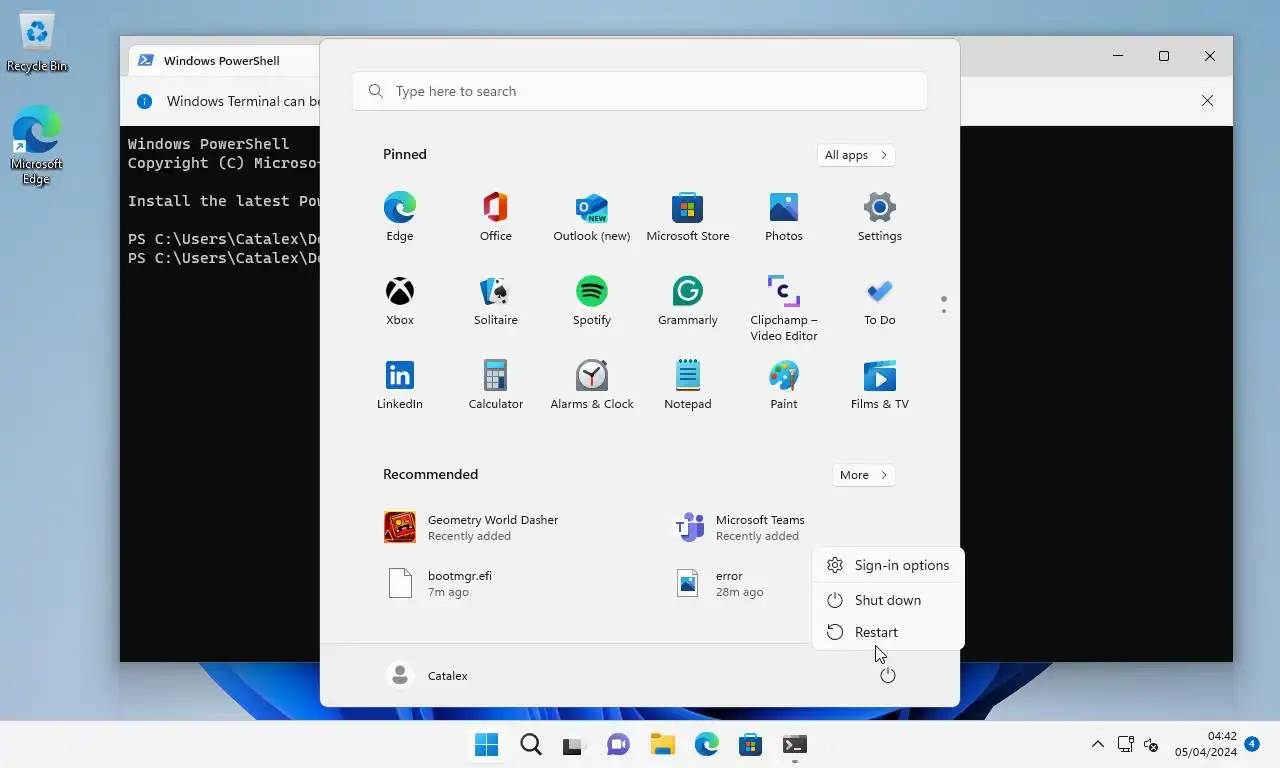
Task: Open Outlook (new) pinned app
Action: (x=592, y=216)
